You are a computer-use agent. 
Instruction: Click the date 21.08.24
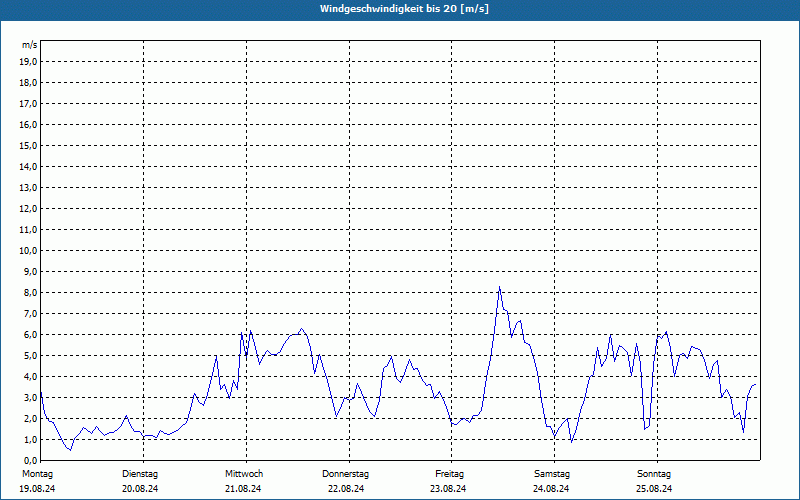[x=243, y=489]
